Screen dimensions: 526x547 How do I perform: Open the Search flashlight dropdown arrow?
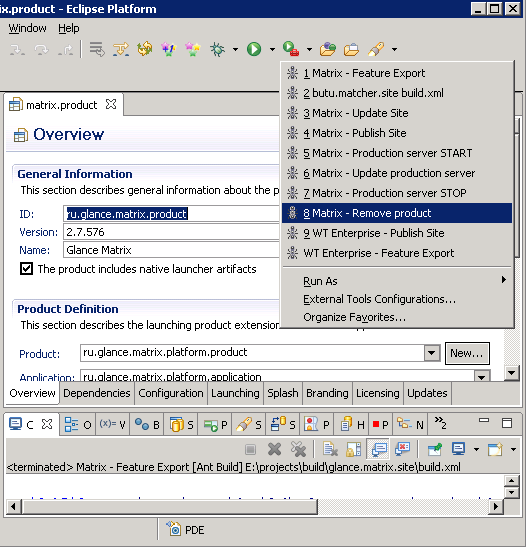(394, 50)
